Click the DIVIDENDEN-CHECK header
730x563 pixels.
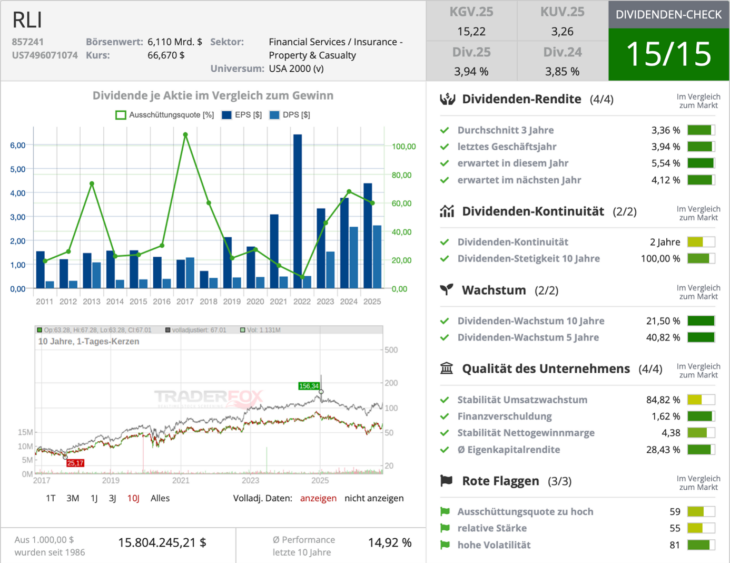point(669,14)
